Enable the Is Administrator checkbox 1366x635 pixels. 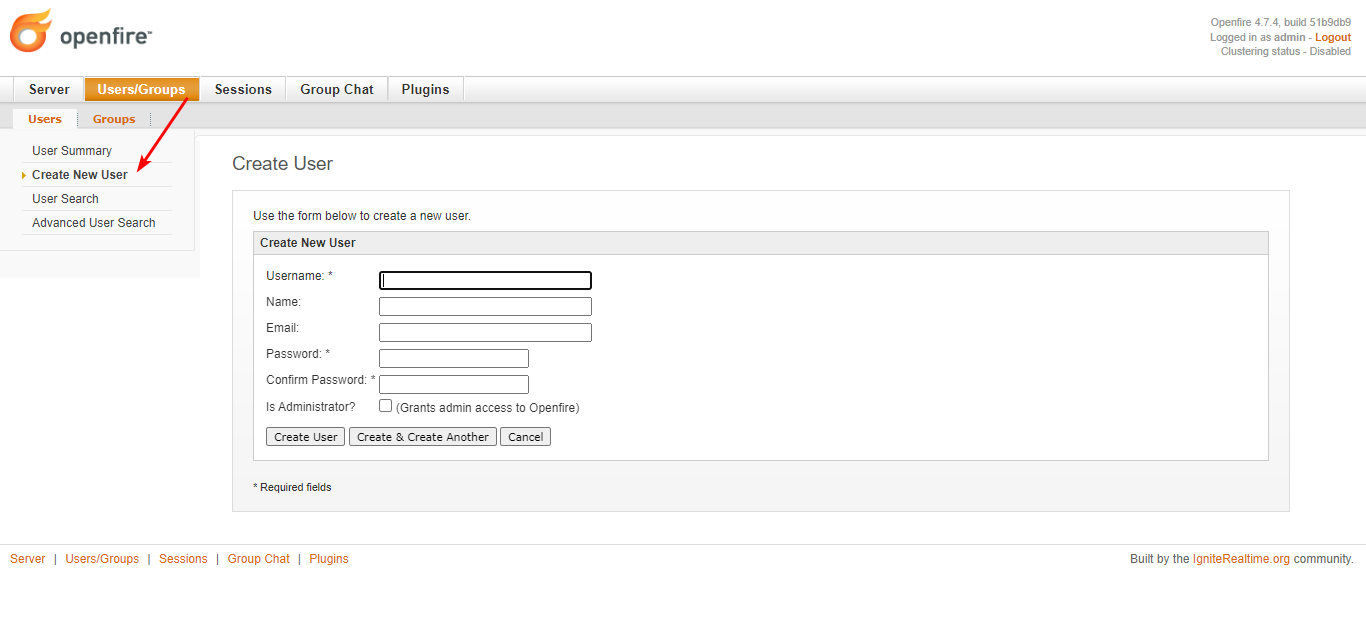tap(385, 406)
